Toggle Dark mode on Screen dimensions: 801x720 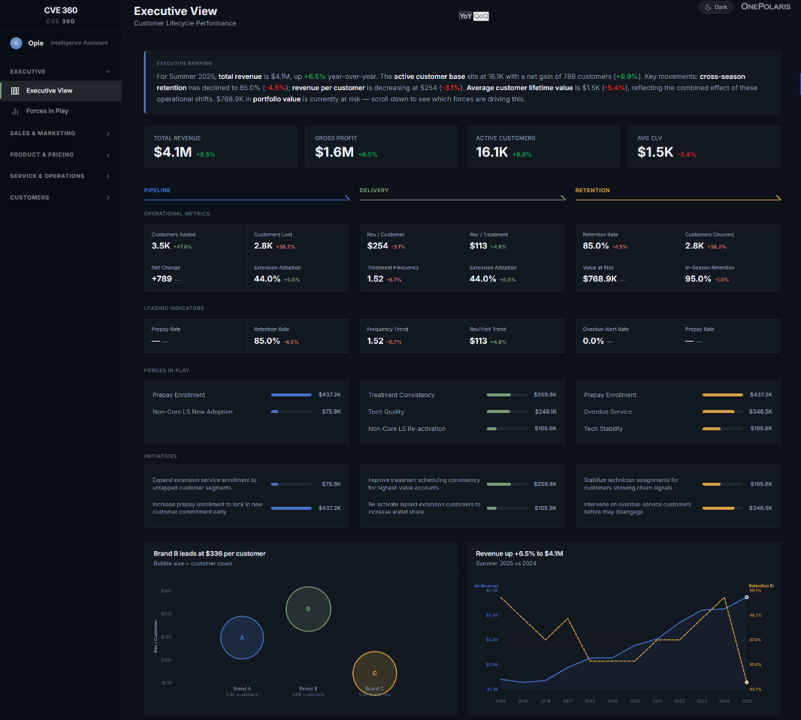(716, 7)
